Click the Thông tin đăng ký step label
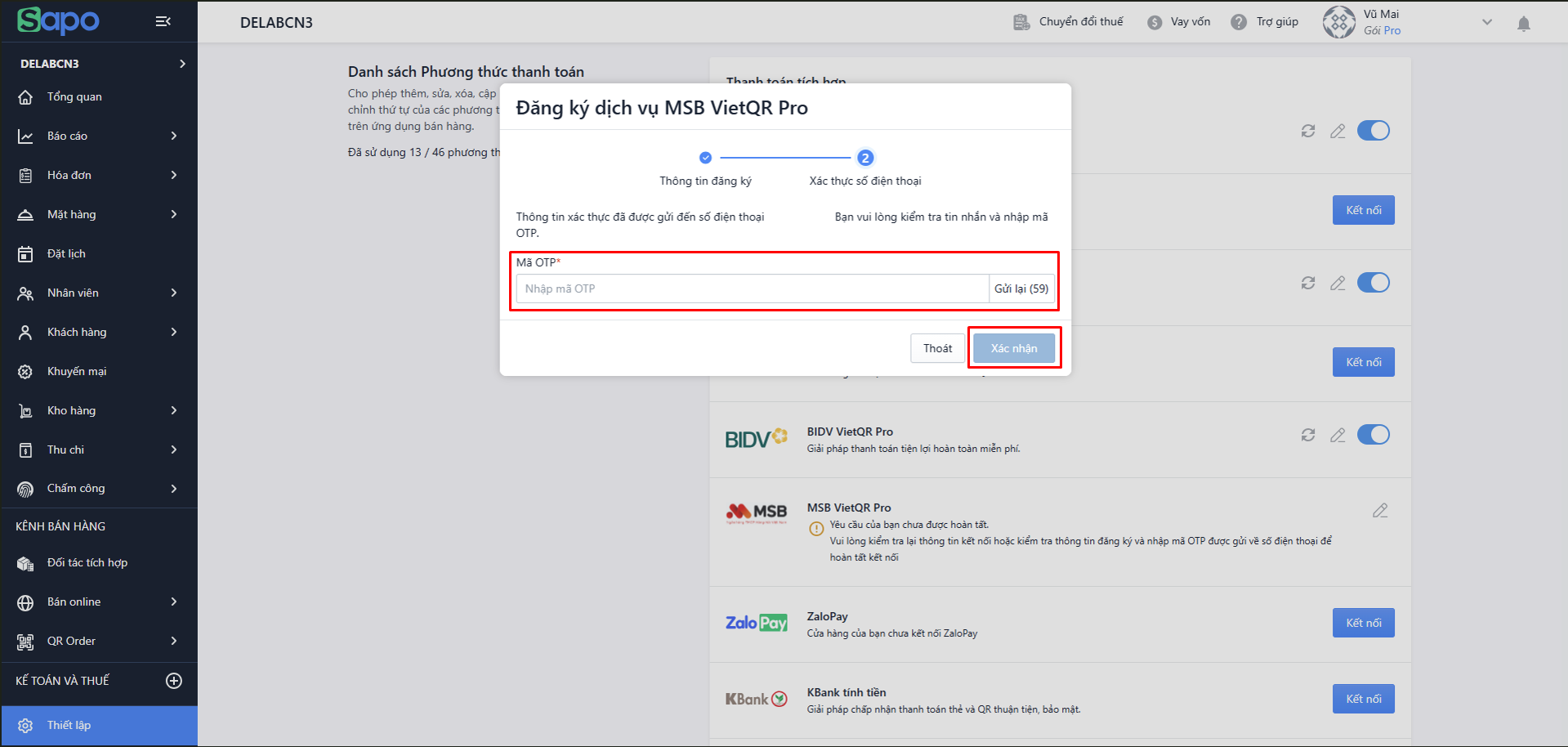The image size is (1568, 747). pyautogui.click(x=706, y=181)
